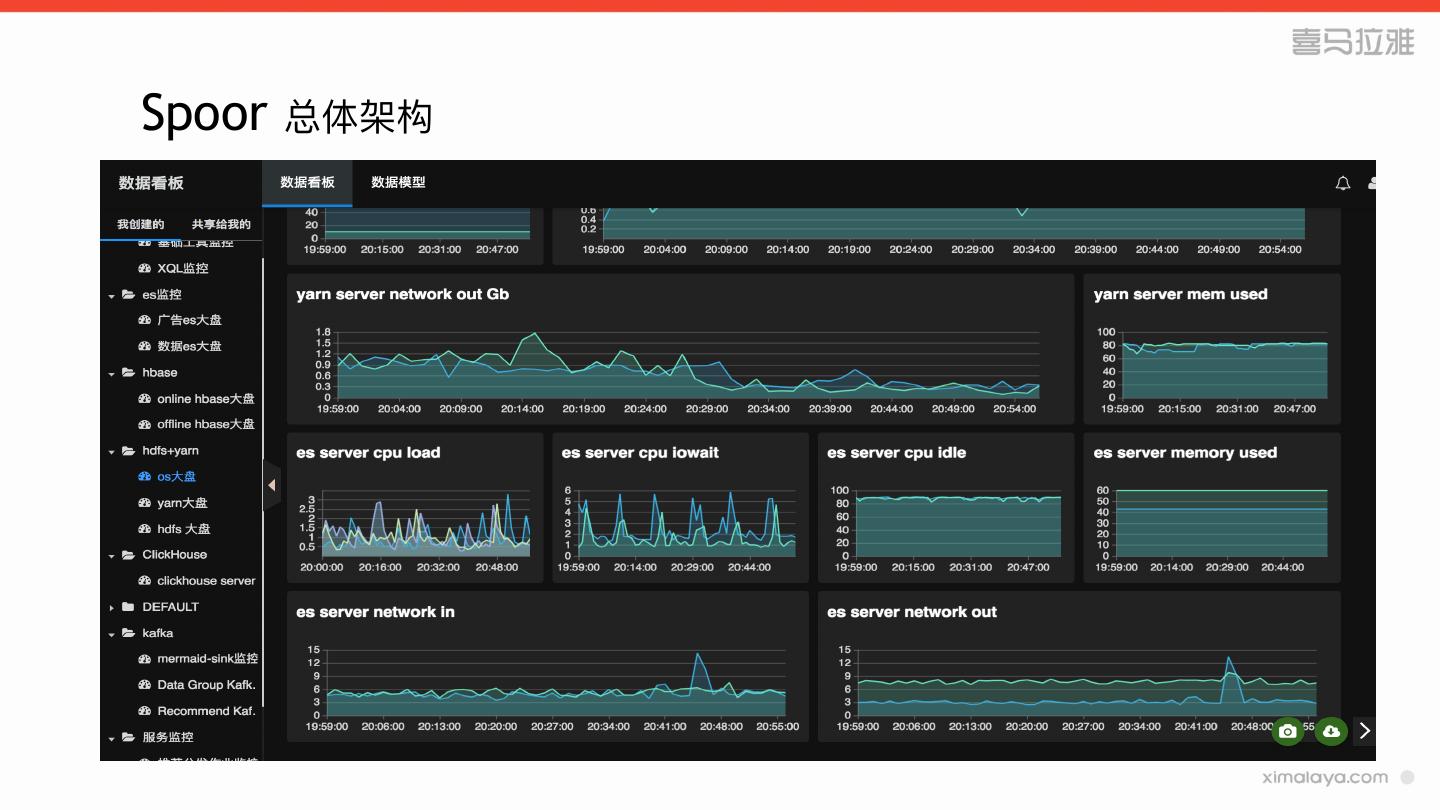The height and width of the screenshot is (810, 1440).
Task: Collapse the hdfs+yarn folder arrow
Action: coord(112,452)
